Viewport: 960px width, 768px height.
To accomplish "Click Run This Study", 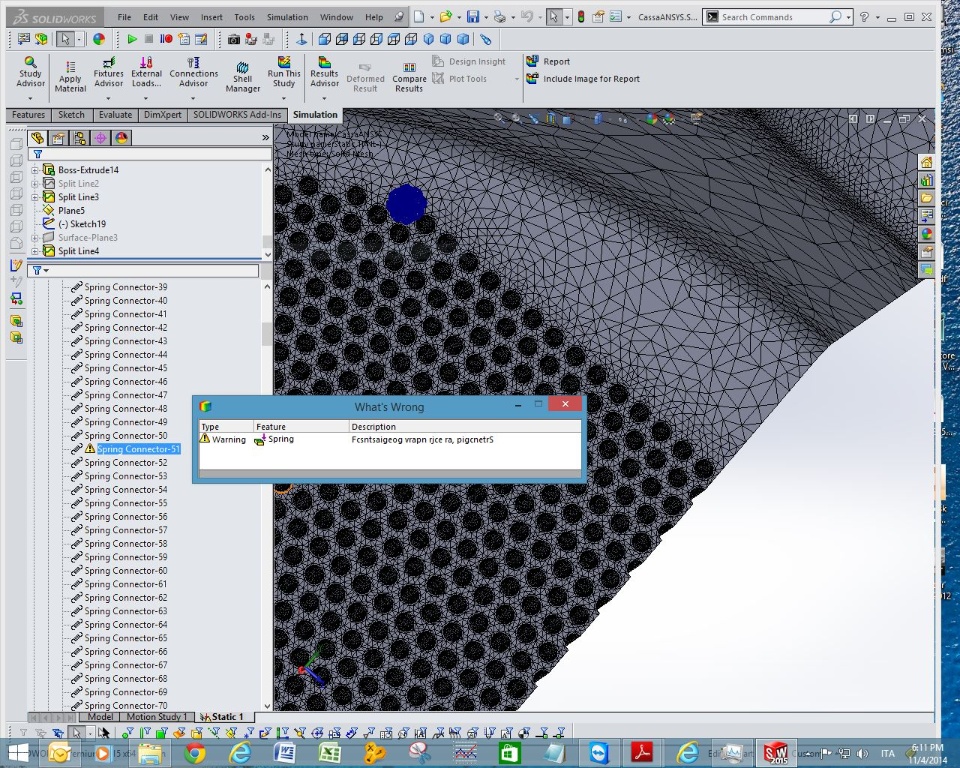I will point(284,72).
